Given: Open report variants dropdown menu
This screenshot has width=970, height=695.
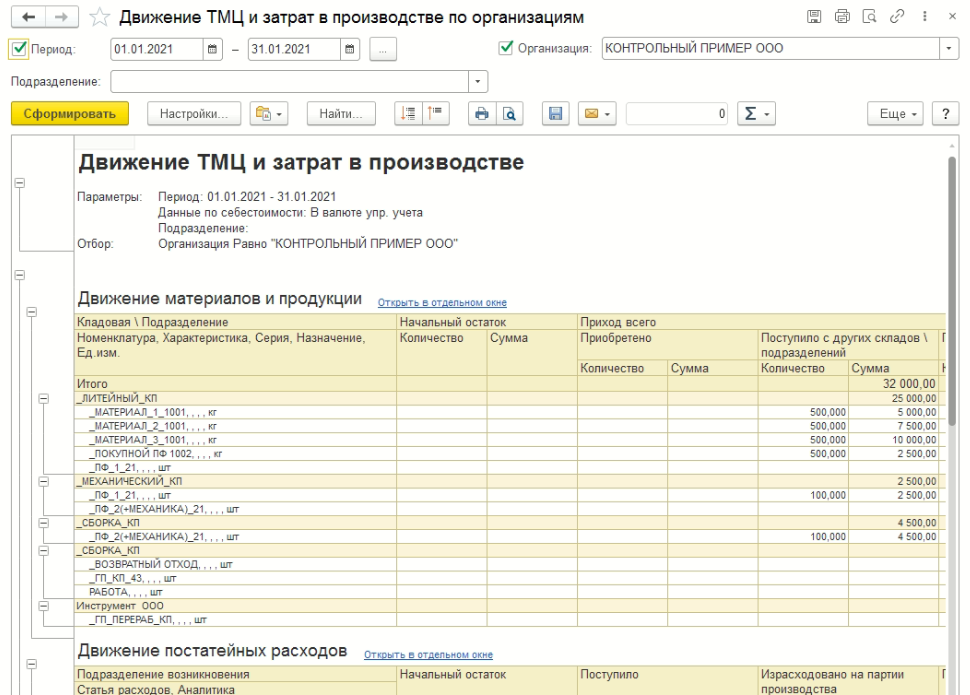Looking at the screenshot, I should click(x=271, y=115).
